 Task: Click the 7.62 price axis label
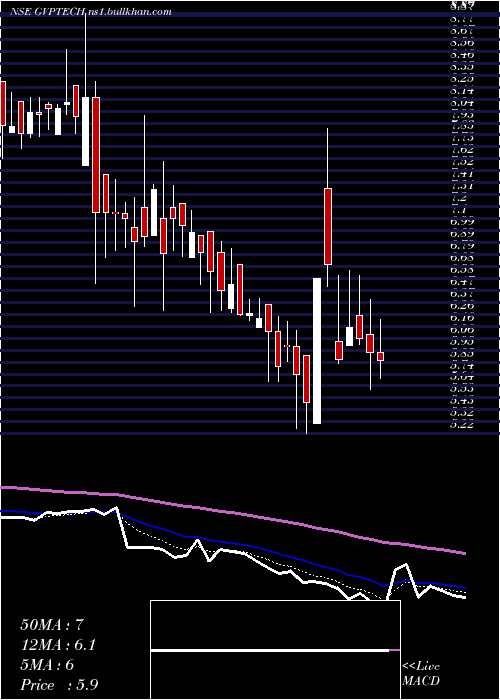coord(462,150)
